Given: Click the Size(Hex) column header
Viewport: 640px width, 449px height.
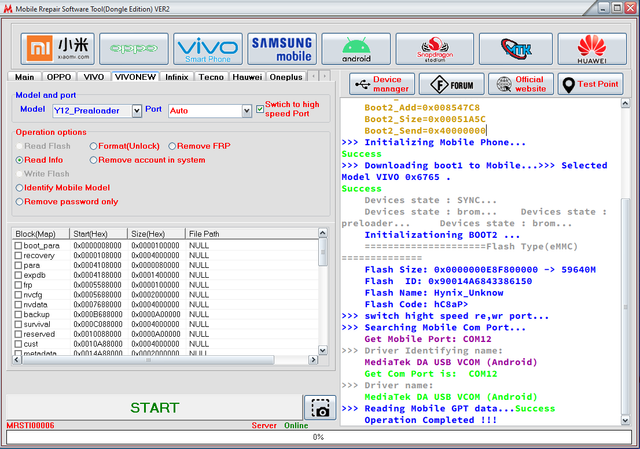Looking at the screenshot, I should tap(156, 234).
